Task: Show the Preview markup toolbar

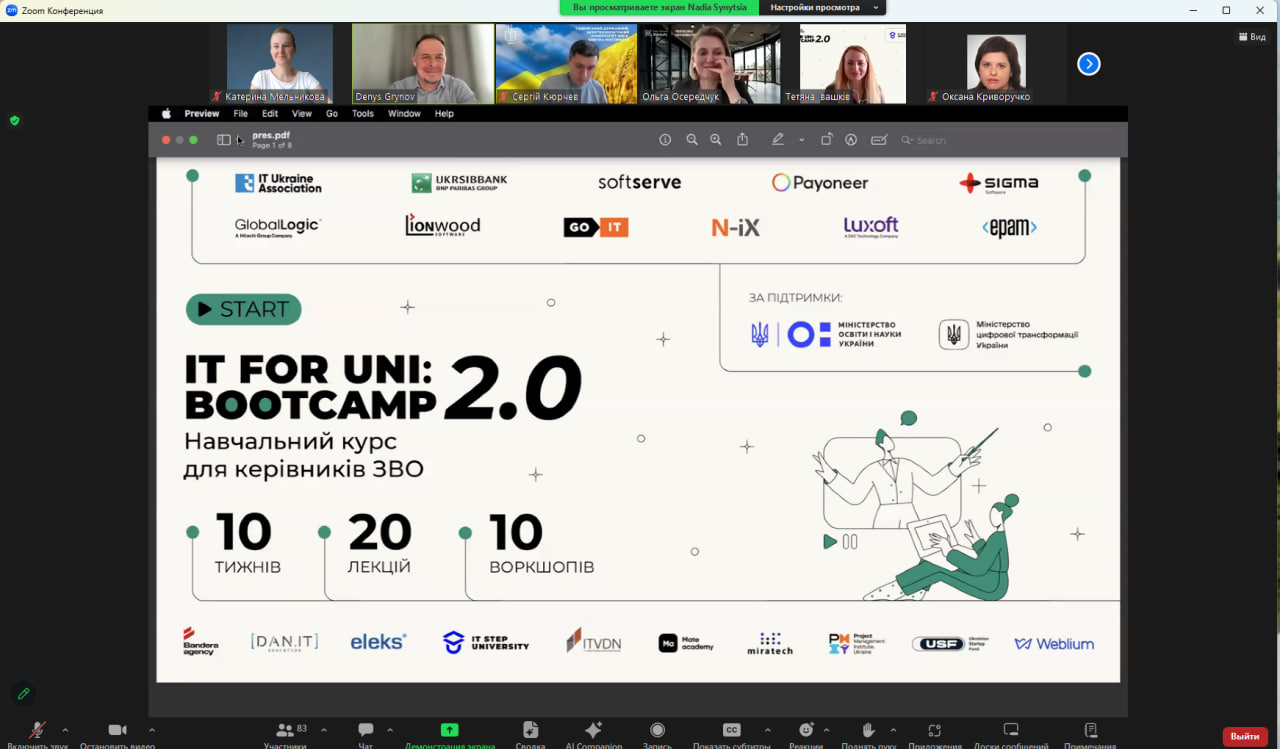Action: tap(852, 140)
